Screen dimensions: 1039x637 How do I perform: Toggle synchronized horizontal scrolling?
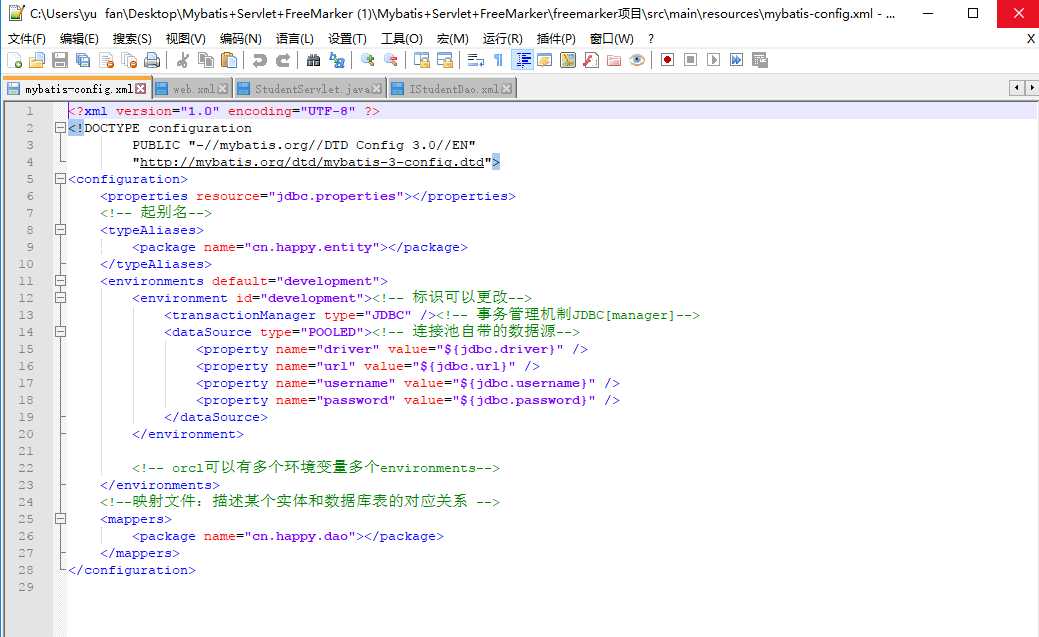[445, 60]
